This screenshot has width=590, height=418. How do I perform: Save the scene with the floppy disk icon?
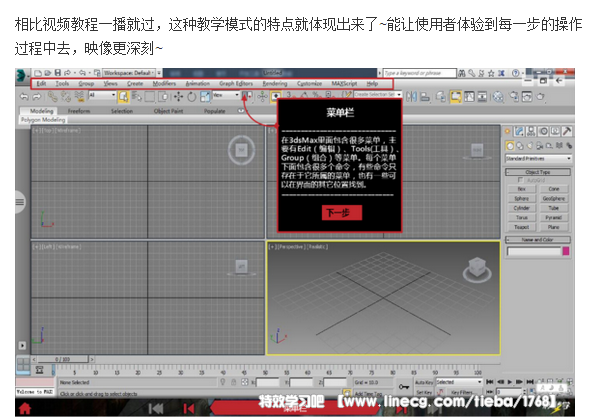(58, 73)
